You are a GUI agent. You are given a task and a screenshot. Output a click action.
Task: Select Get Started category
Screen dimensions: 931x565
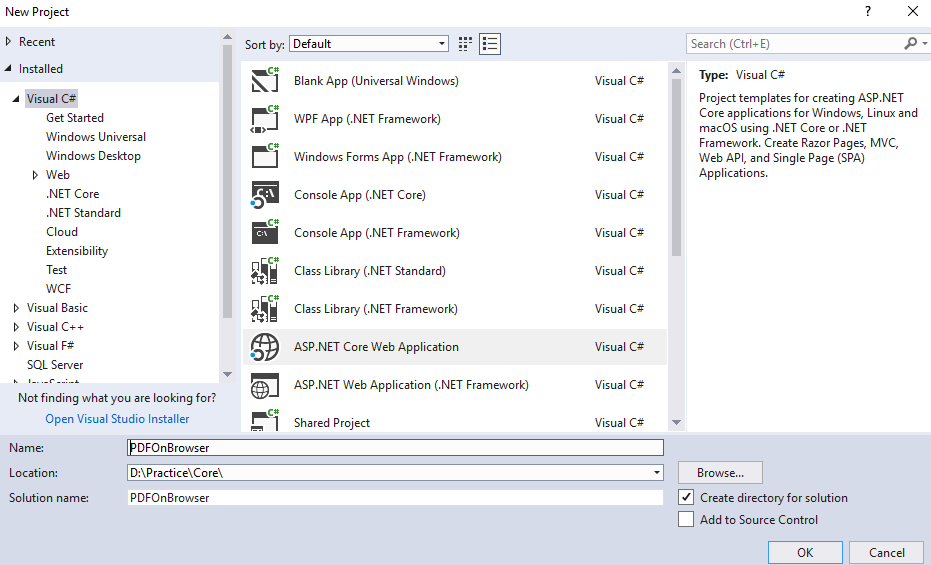75,118
